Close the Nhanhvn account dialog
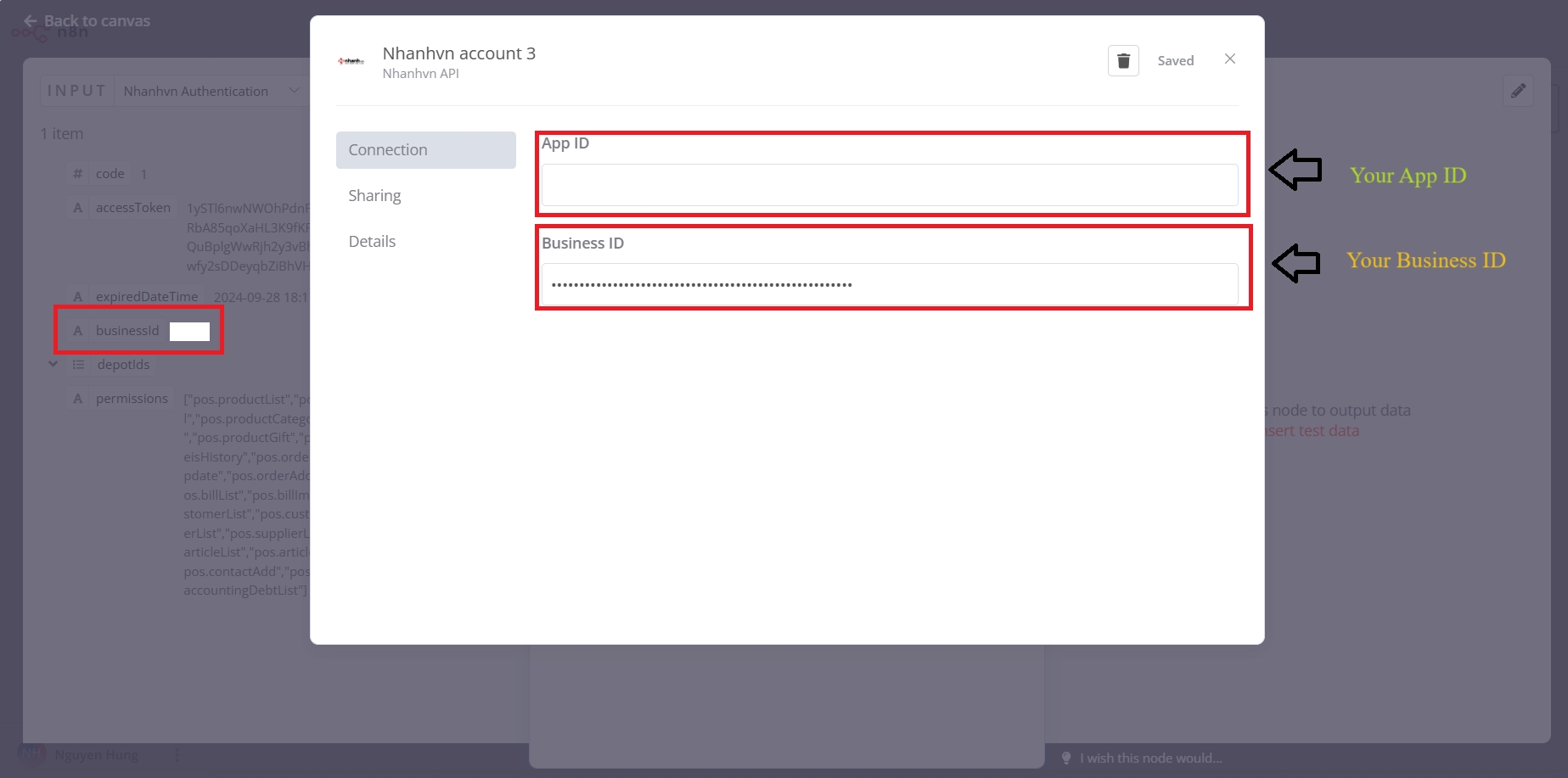1568x778 pixels. point(1229,59)
